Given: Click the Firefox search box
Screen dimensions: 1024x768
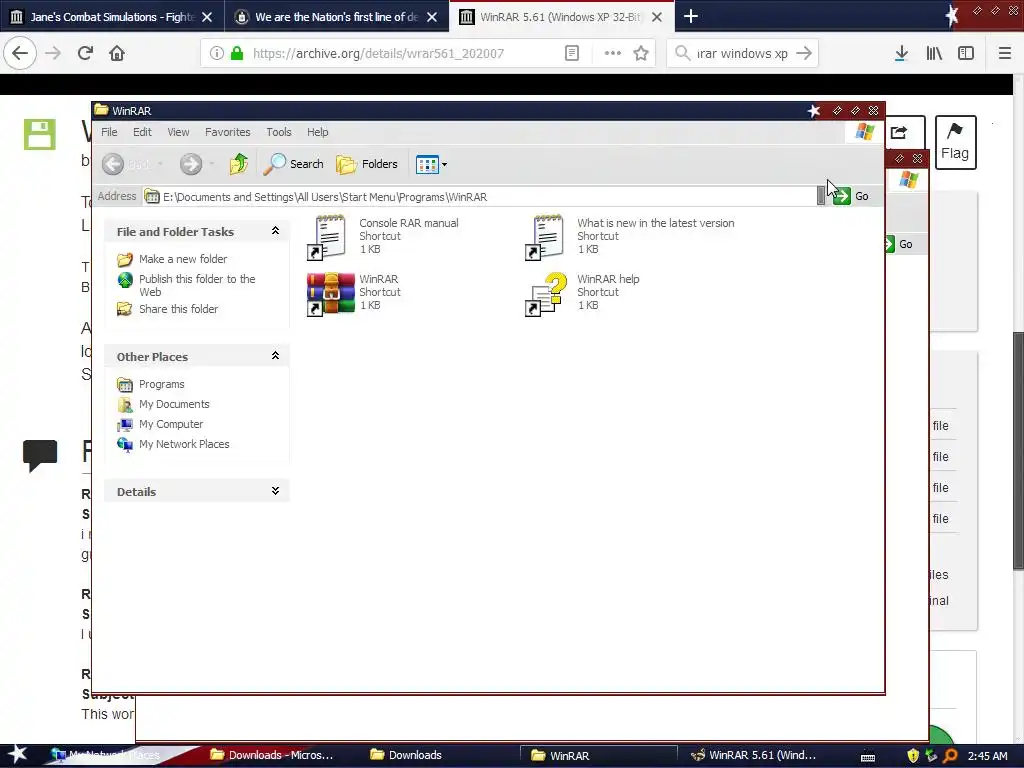Looking at the screenshot, I should (742, 54).
